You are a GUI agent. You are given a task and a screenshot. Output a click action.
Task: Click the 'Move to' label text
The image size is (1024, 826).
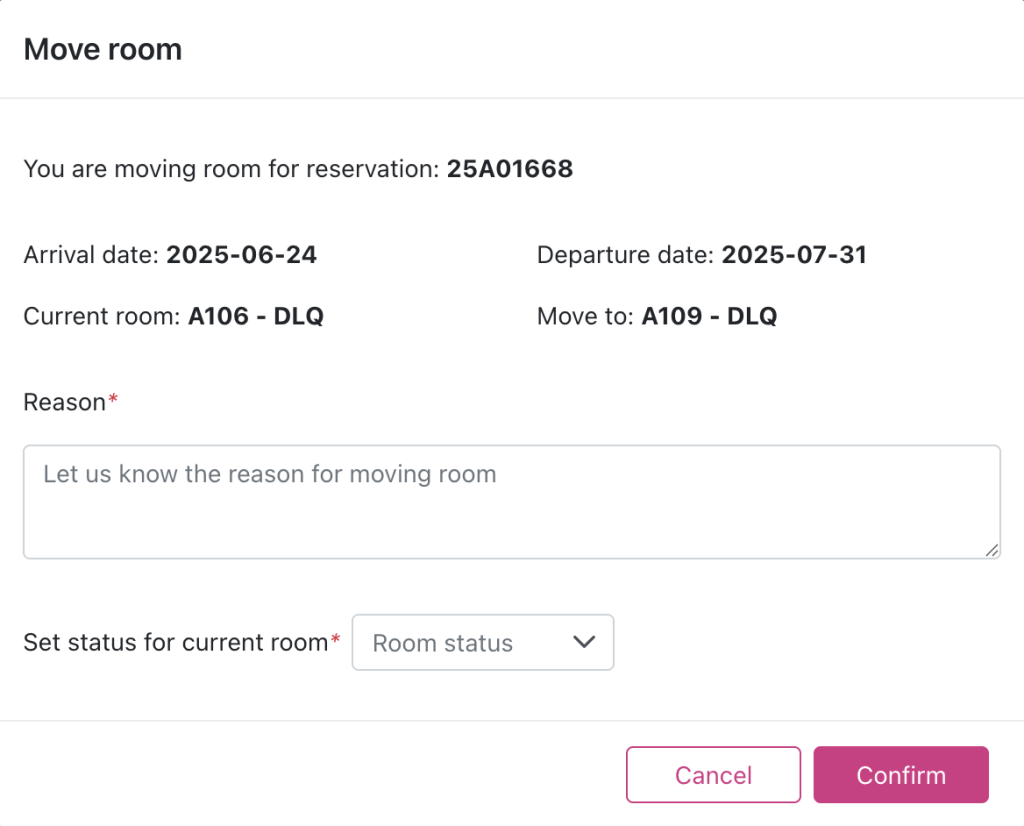click(584, 317)
